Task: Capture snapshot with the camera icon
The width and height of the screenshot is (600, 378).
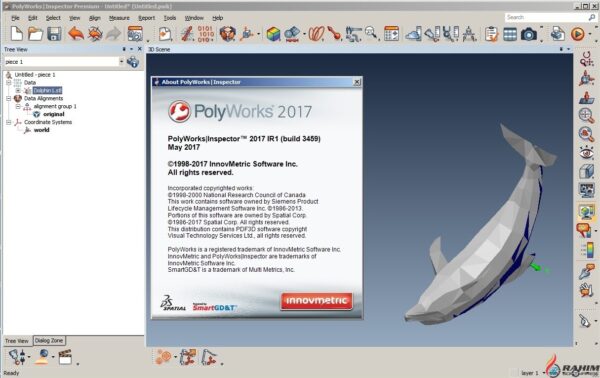Action: 528,34
